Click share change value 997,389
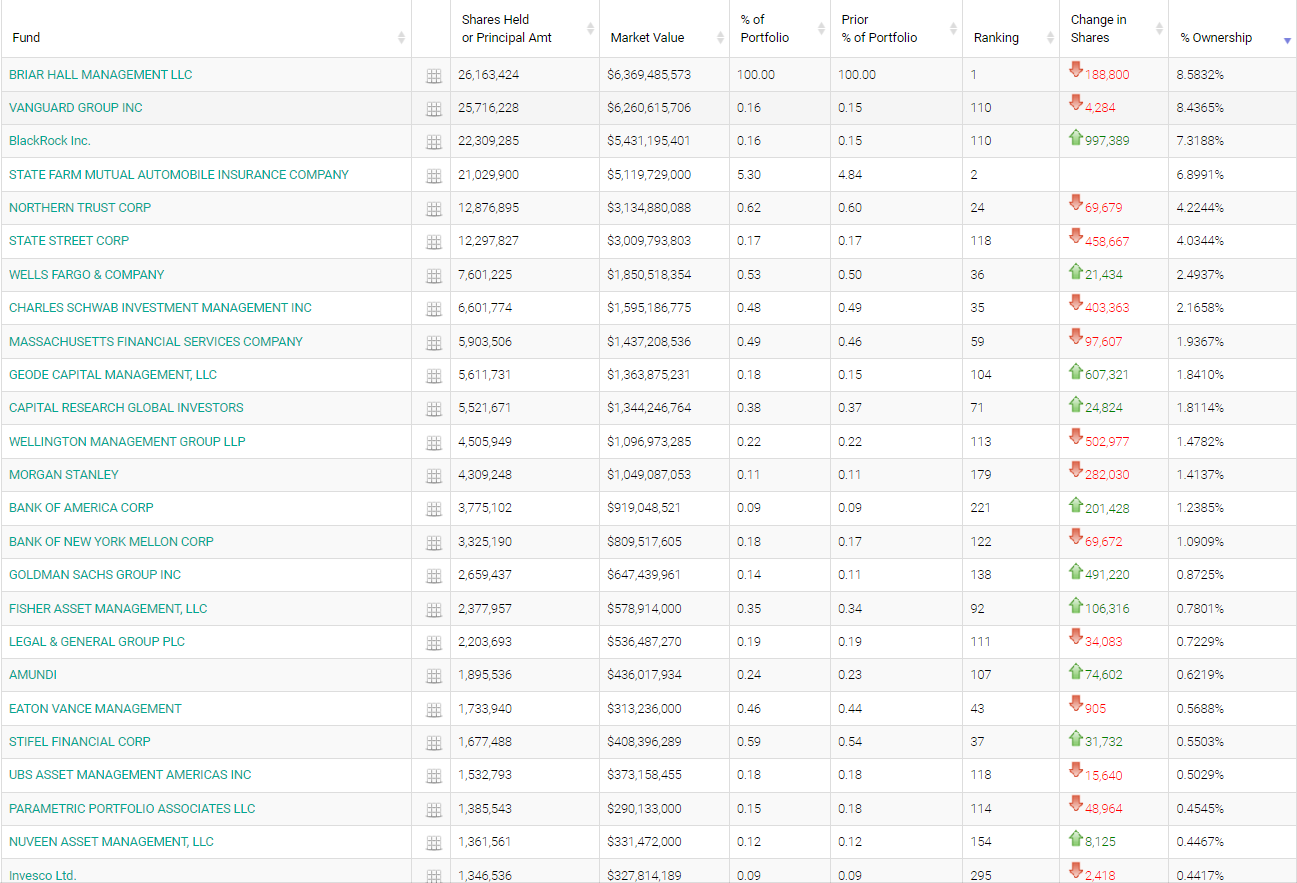Viewport: 1297px width, 883px height. 1107,141
